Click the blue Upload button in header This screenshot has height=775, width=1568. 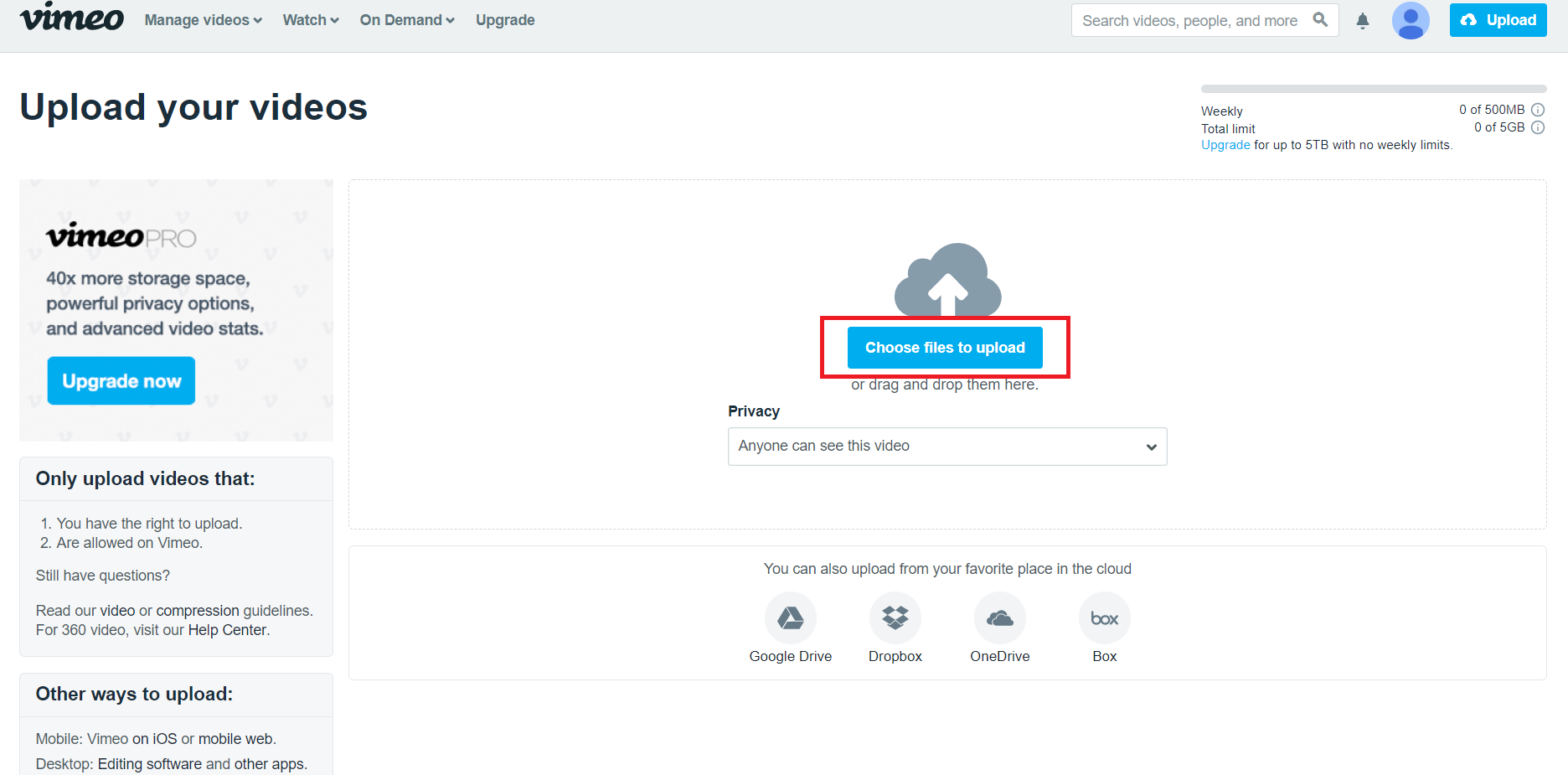pos(1498,20)
